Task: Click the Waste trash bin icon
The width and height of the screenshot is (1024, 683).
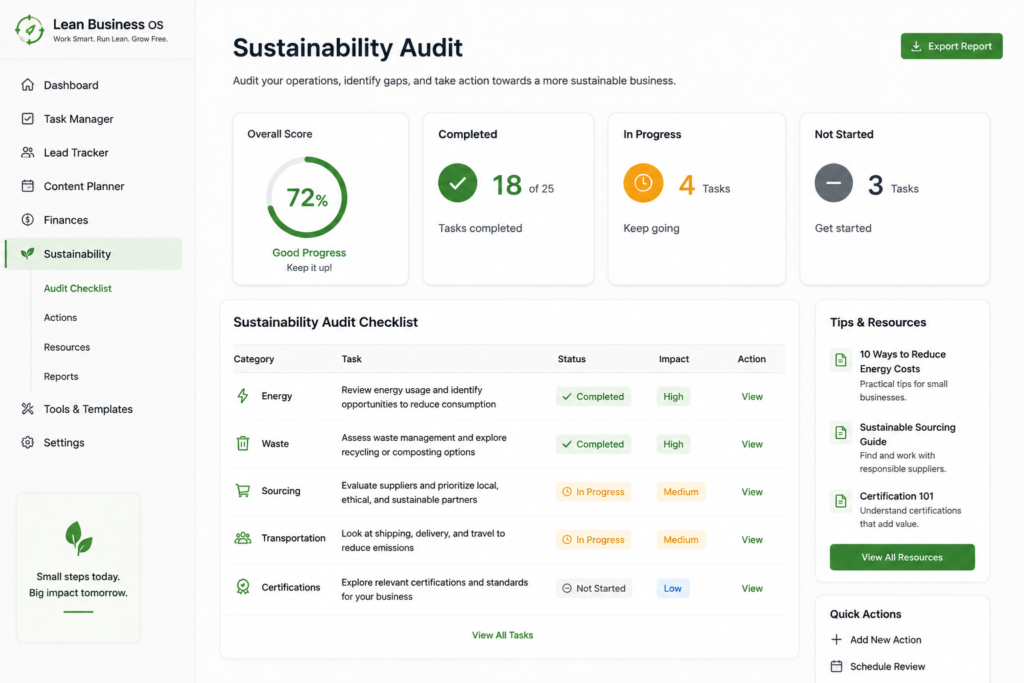Action: (243, 443)
